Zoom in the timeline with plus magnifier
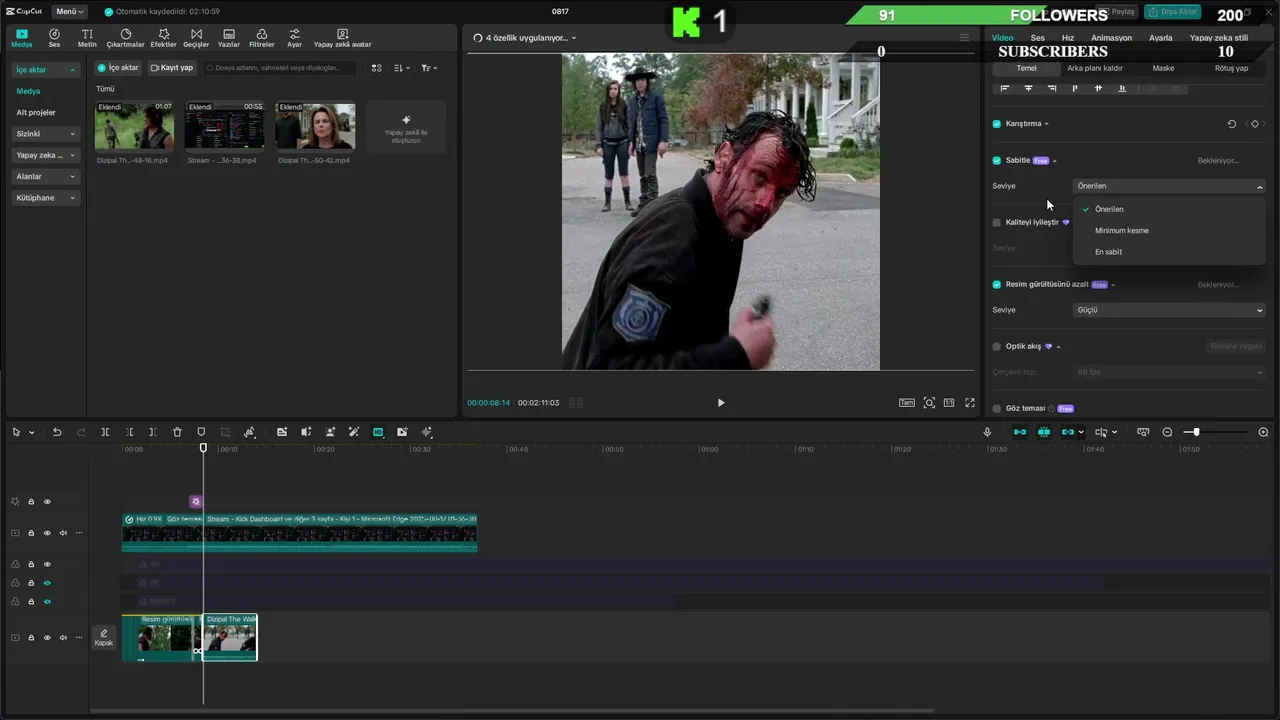This screenshot has height=720, width=1280. (1263, 432)
